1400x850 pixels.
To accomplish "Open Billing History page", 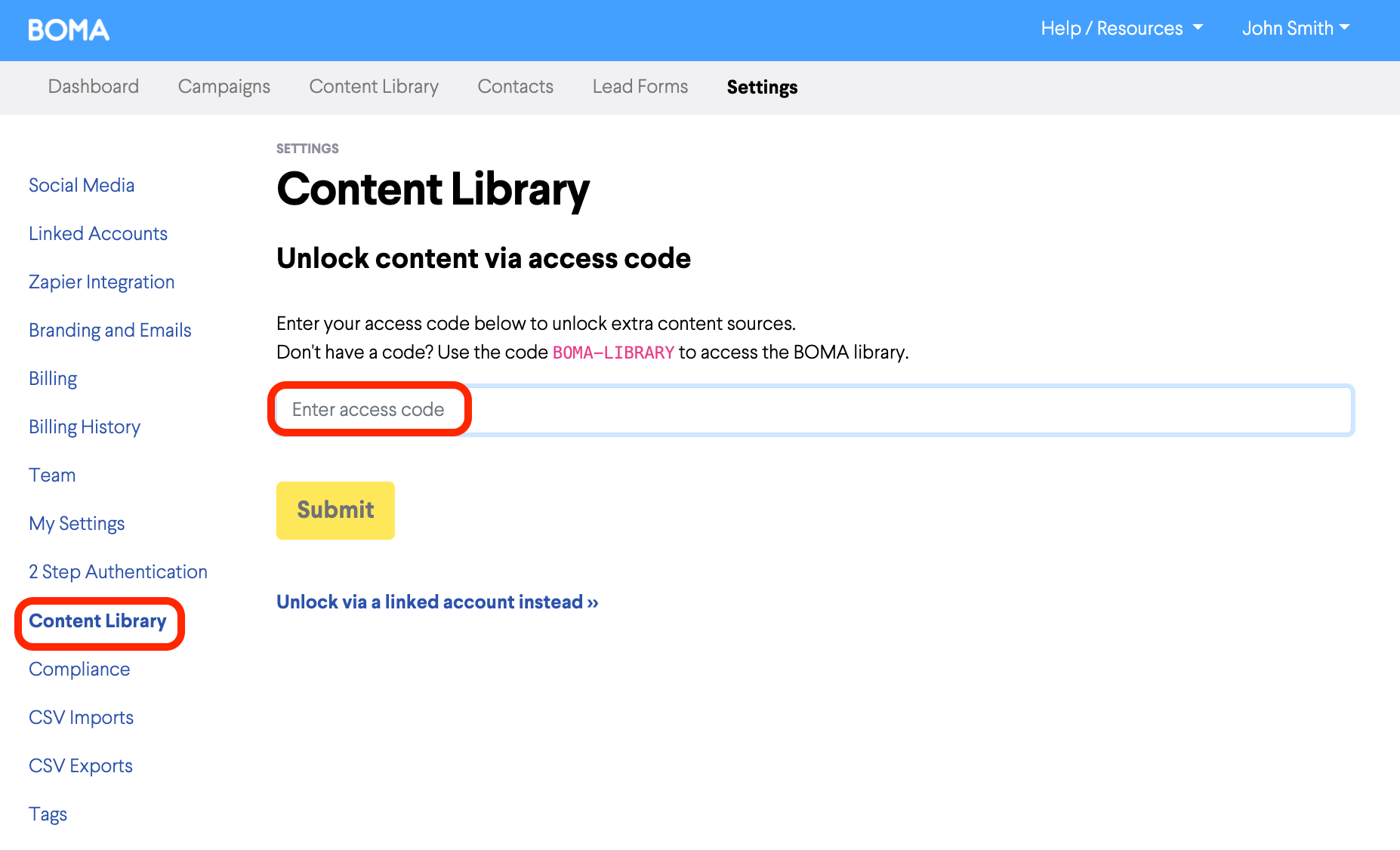I will click(x=85, y=427).
